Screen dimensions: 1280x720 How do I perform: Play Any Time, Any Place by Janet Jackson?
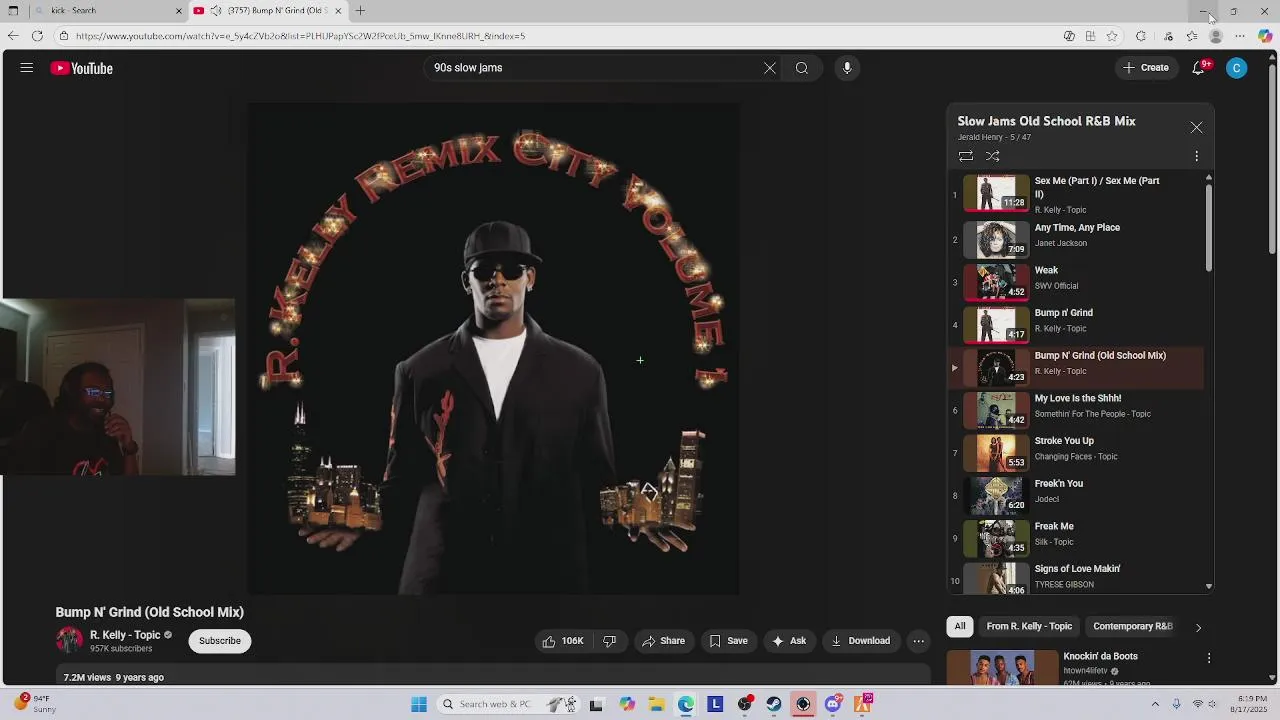(1077, 239)
